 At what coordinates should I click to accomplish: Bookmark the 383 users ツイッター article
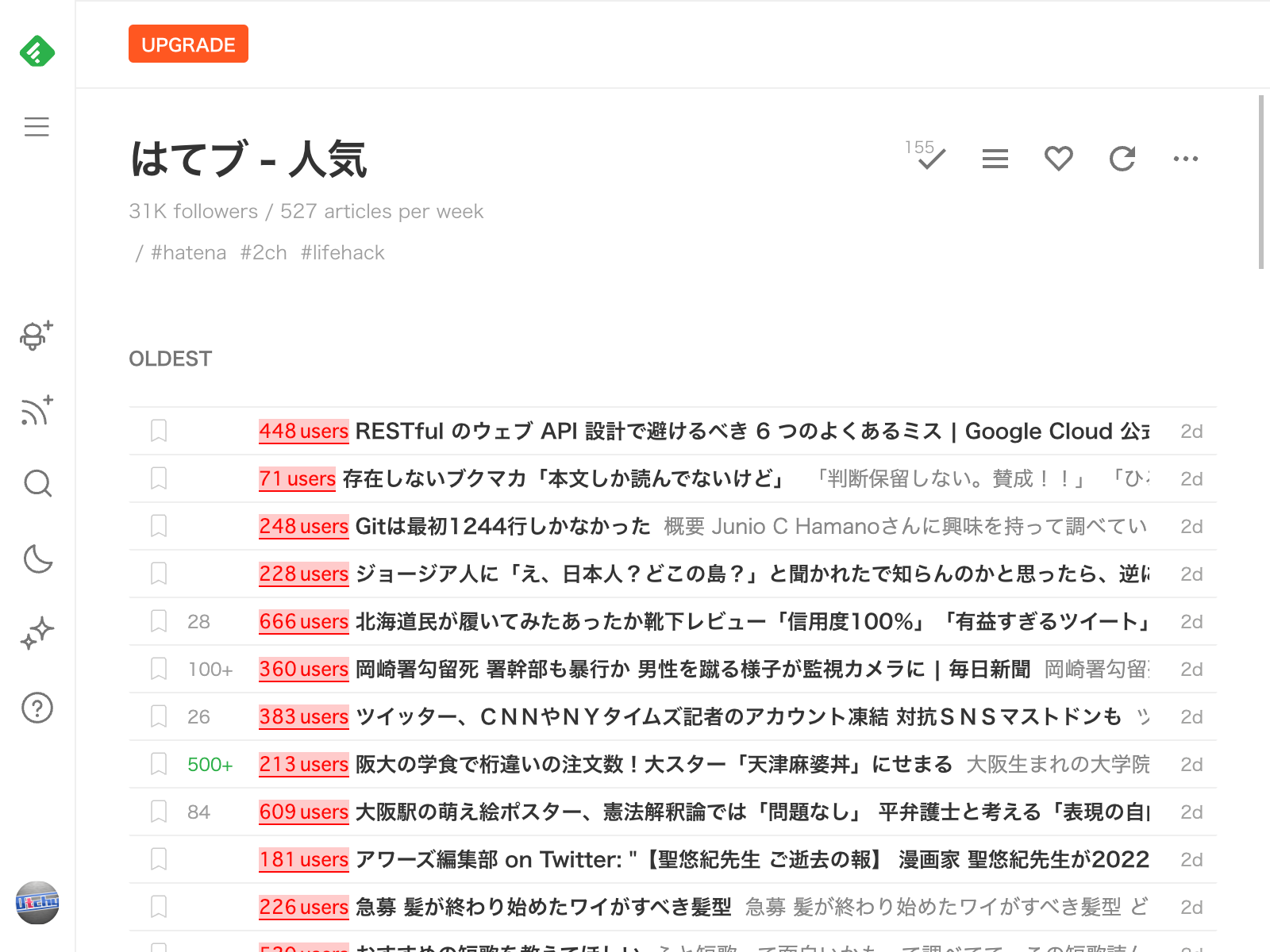159,716
